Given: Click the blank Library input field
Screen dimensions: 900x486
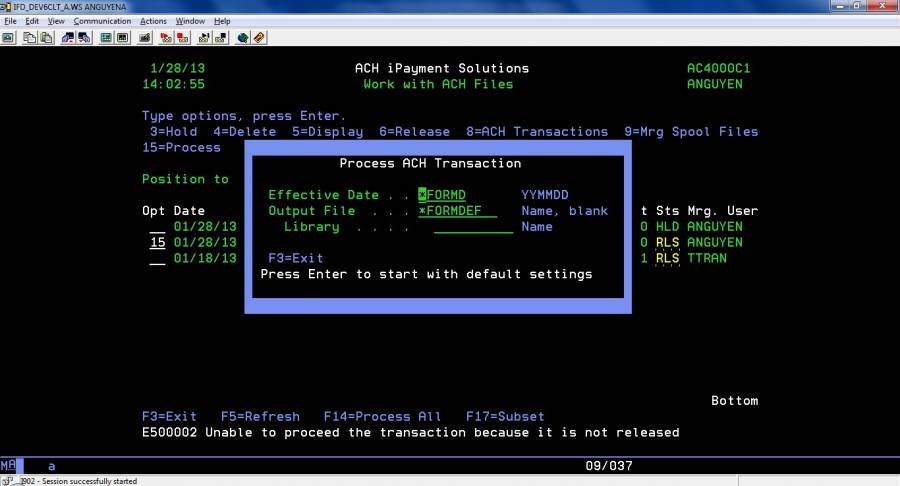Looking at the screenshot, I should (x=472, y=227).
